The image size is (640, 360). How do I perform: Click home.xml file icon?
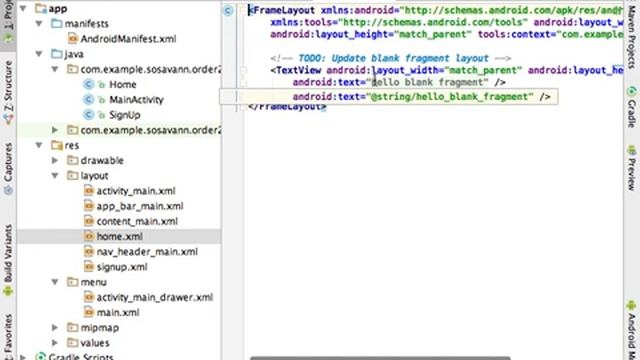coord(89,236)
